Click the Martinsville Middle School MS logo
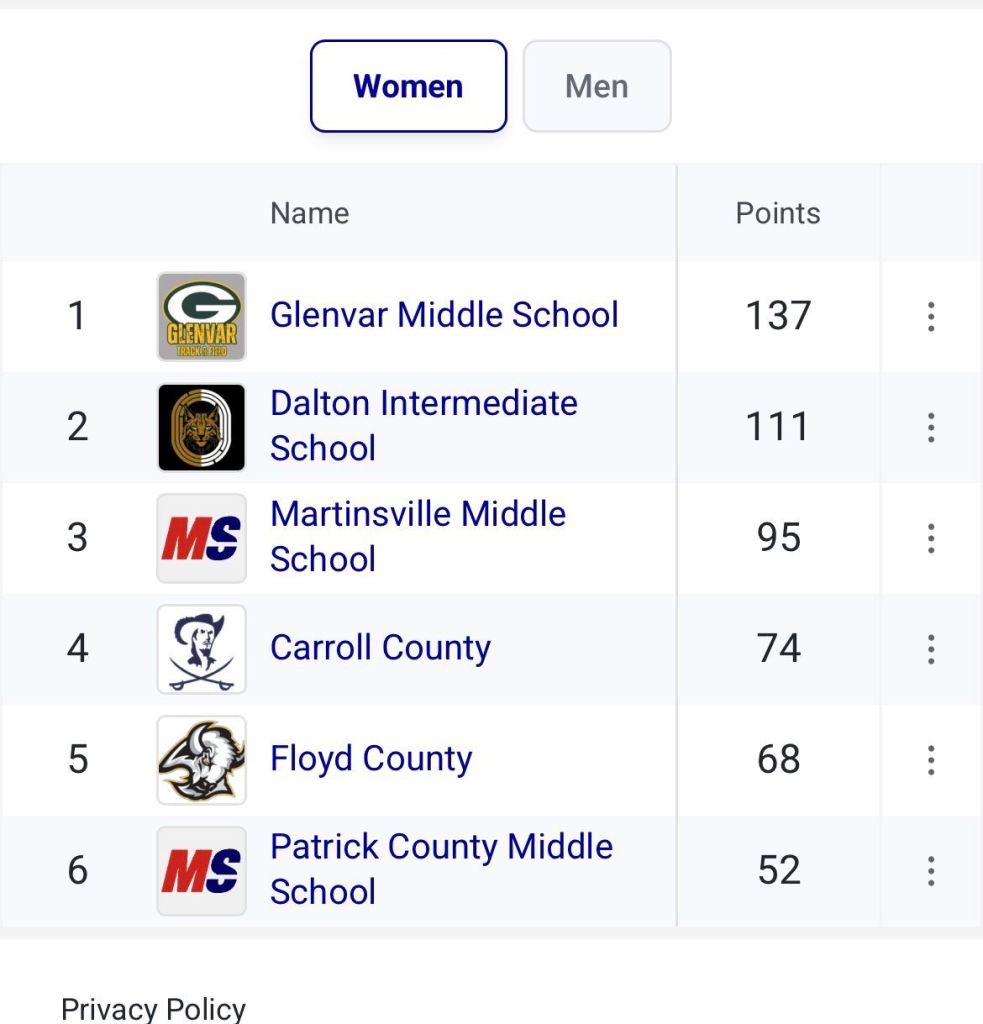983x1024 pixels. tap(201, 538)
